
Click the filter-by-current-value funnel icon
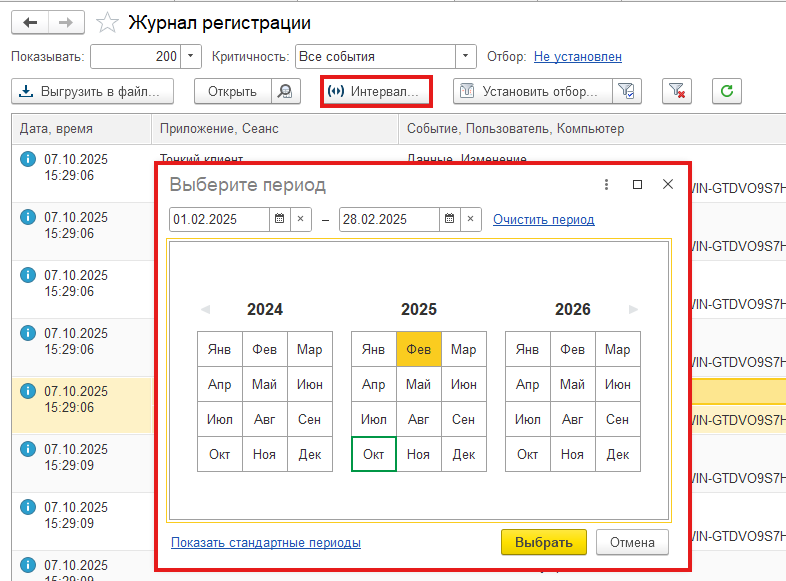pos(627,91)
